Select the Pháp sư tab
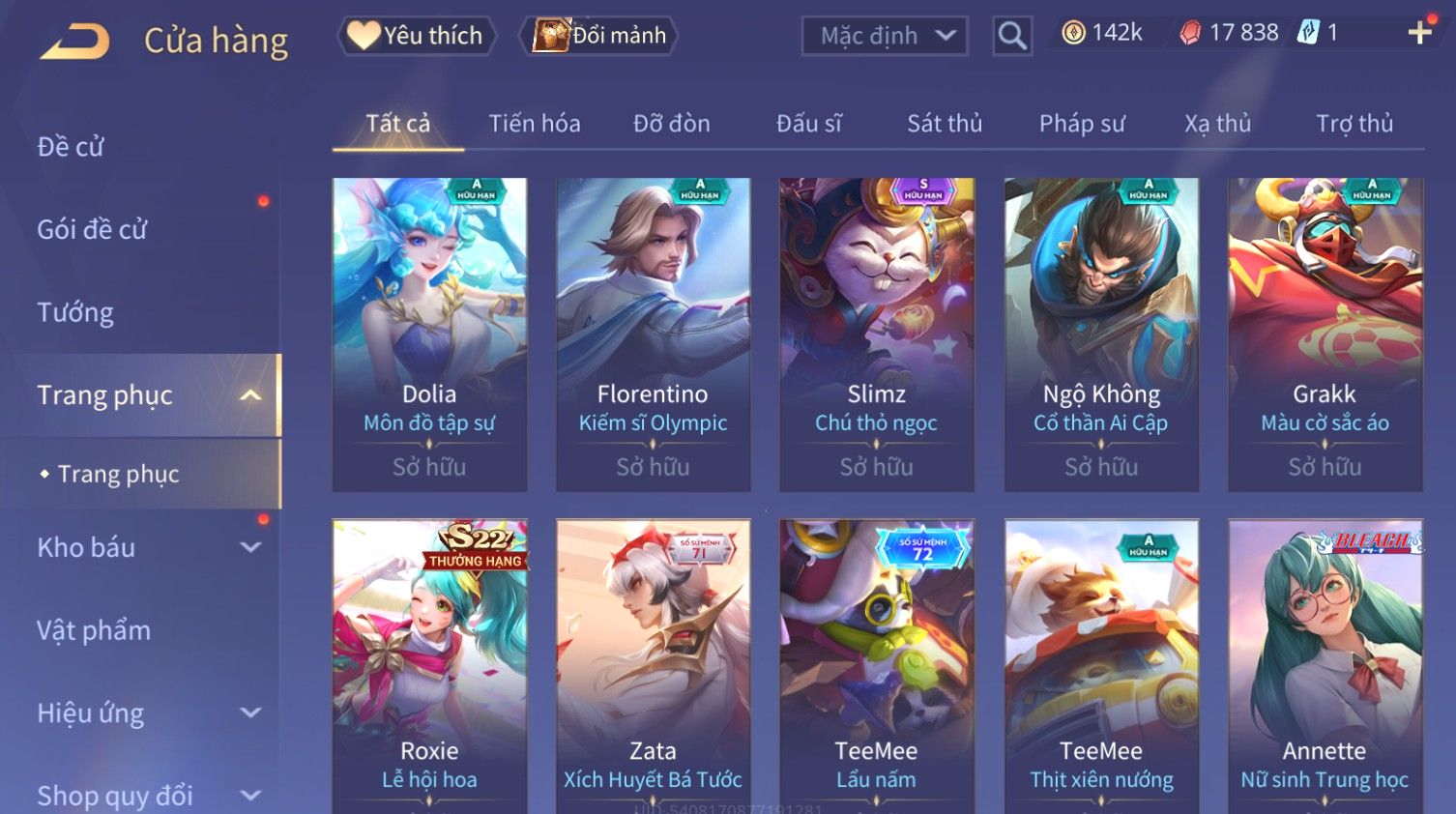 [1082, 124]
